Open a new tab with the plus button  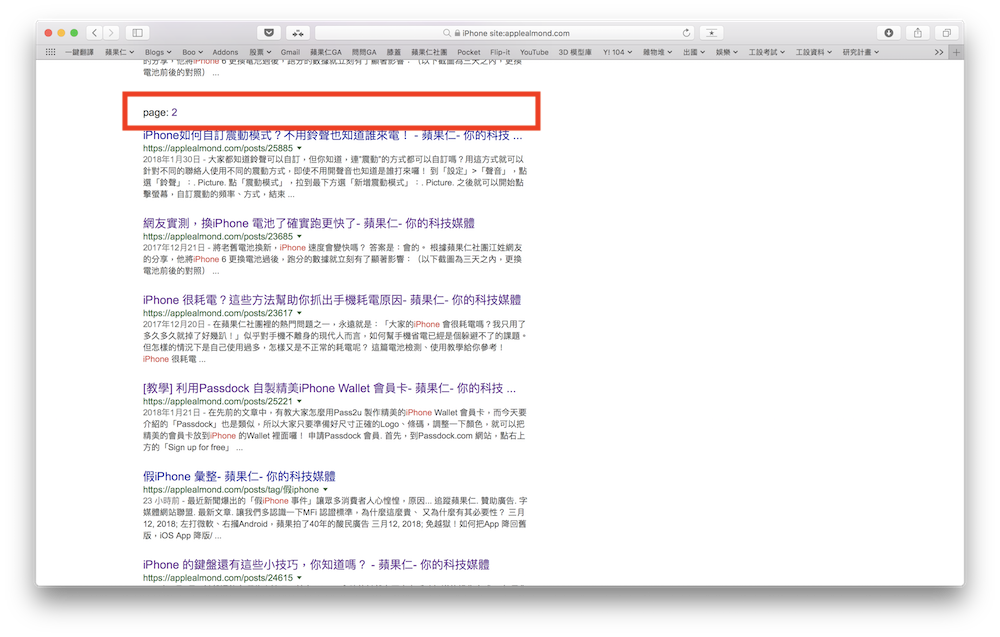coord(956,52)
